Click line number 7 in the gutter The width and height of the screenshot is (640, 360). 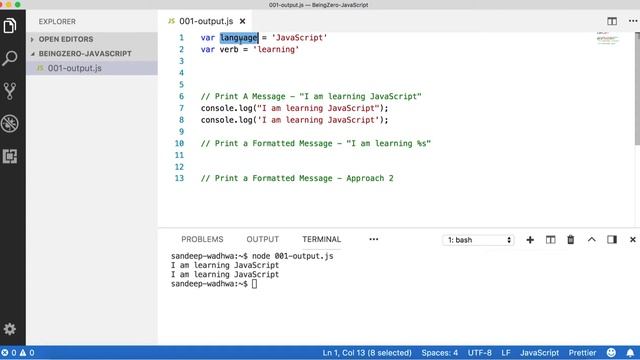click(181, 108)
